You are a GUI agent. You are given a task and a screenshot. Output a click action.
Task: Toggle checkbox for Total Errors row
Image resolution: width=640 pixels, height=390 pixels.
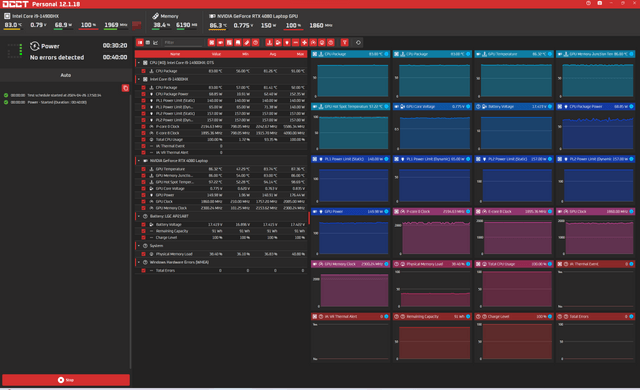pyautogui.click(x=143, y=270)
